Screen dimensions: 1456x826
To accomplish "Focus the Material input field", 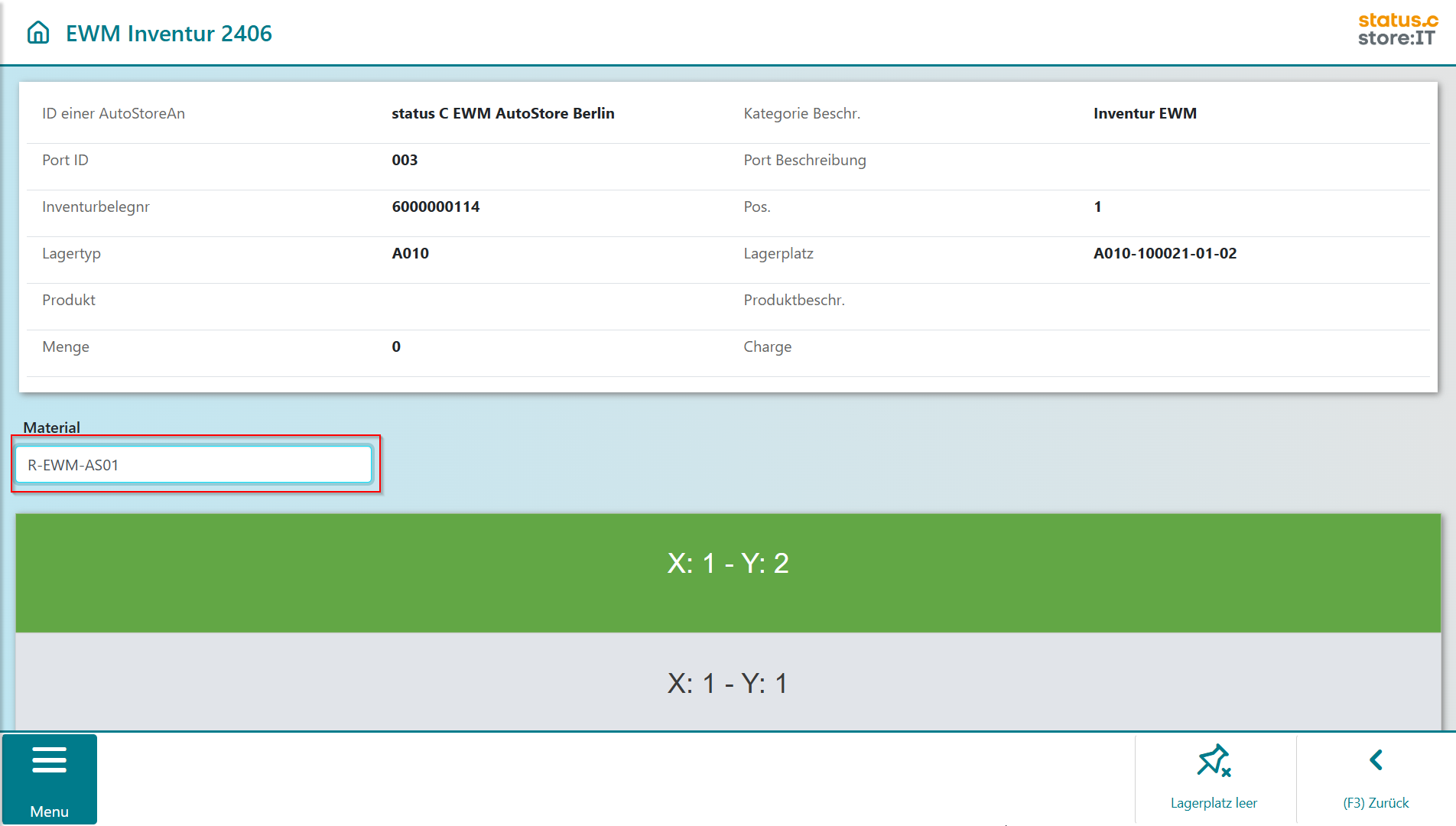I will 193,465.
